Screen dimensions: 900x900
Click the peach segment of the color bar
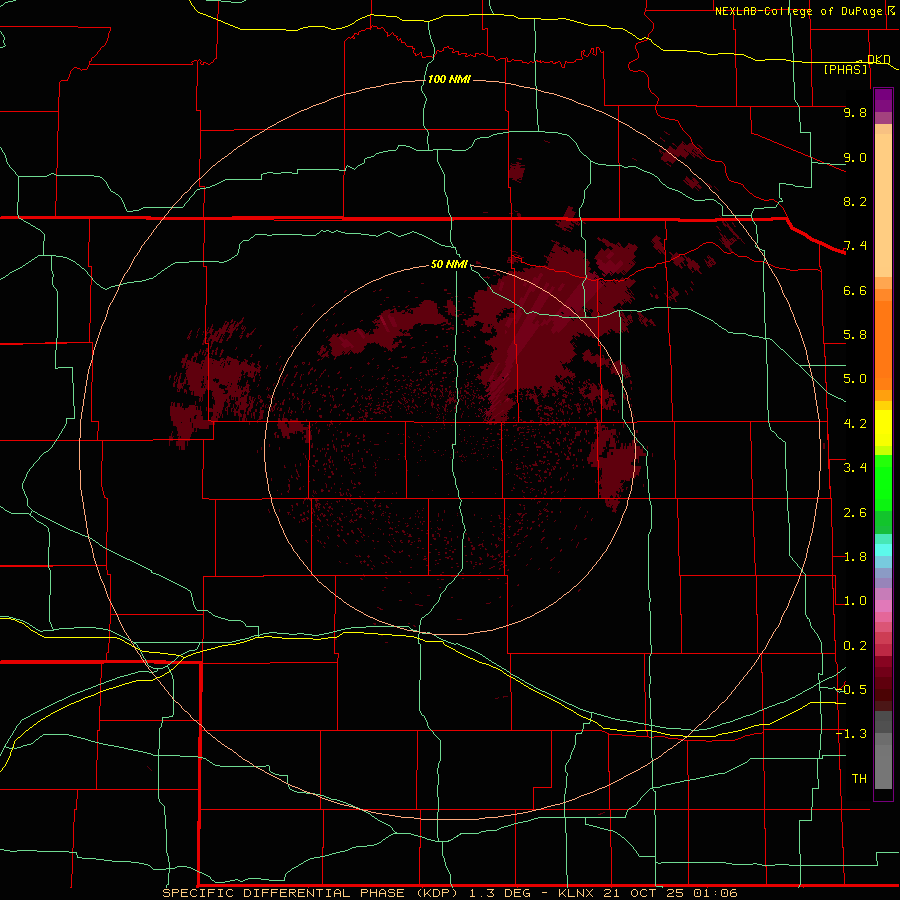883,205
